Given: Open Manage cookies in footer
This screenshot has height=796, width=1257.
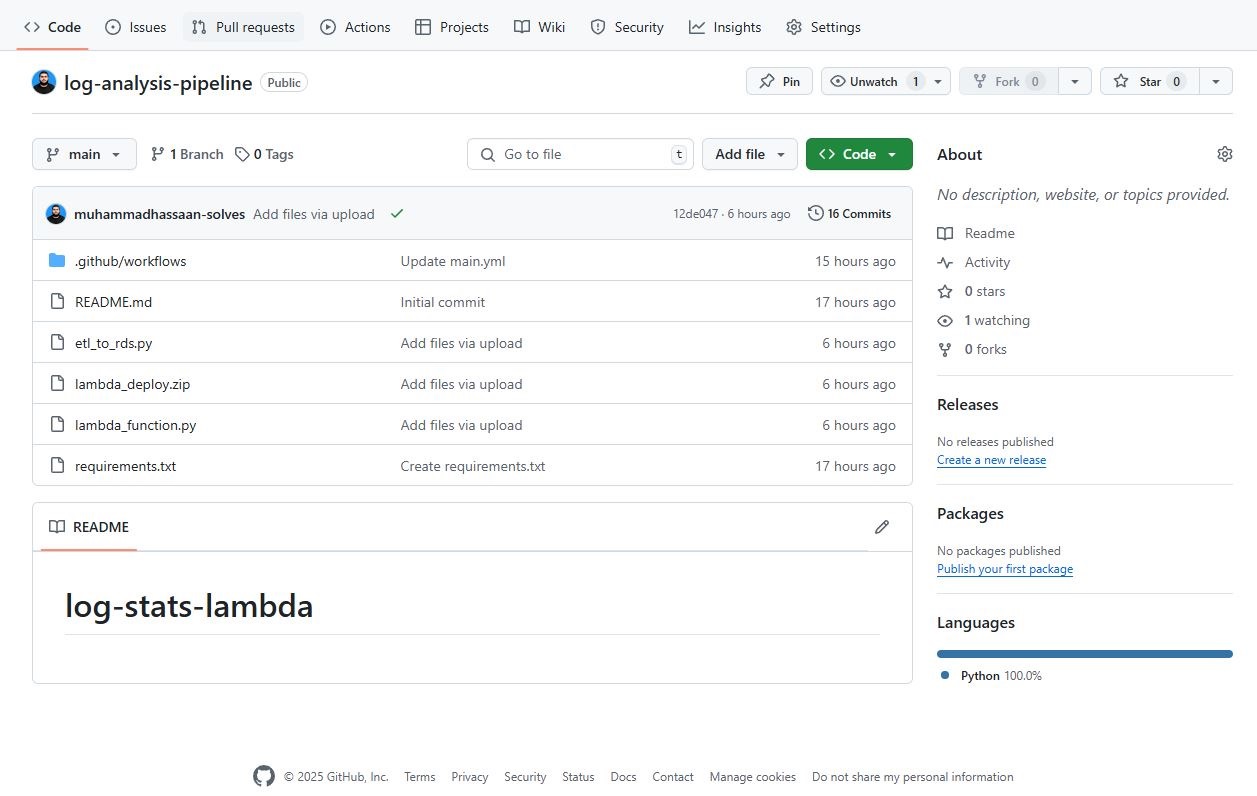Looking at the screenshot, I should click(753, 777).
